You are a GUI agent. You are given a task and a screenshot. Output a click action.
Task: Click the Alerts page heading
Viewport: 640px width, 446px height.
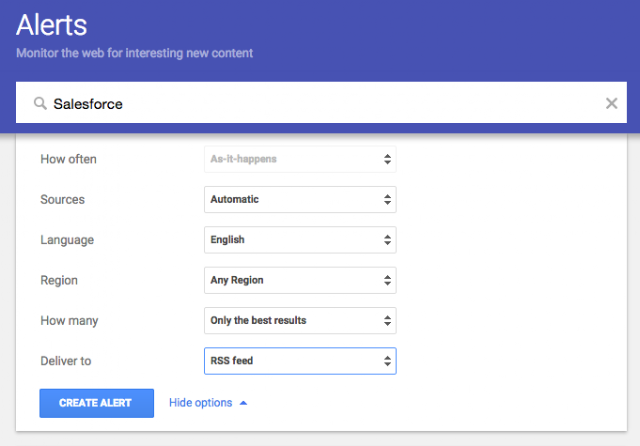click(52, 26)
